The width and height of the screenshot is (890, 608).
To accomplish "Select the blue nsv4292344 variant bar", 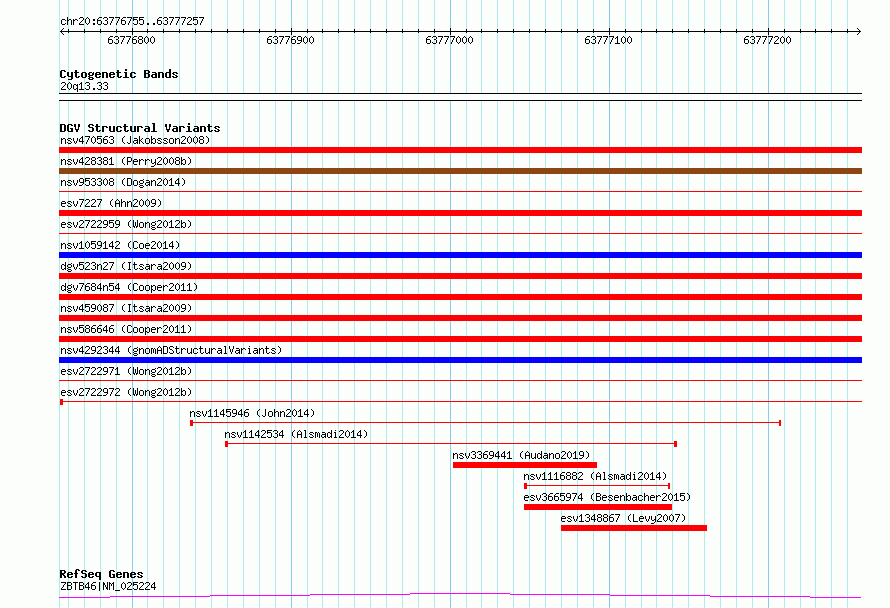I will click(x=460, y=360).
